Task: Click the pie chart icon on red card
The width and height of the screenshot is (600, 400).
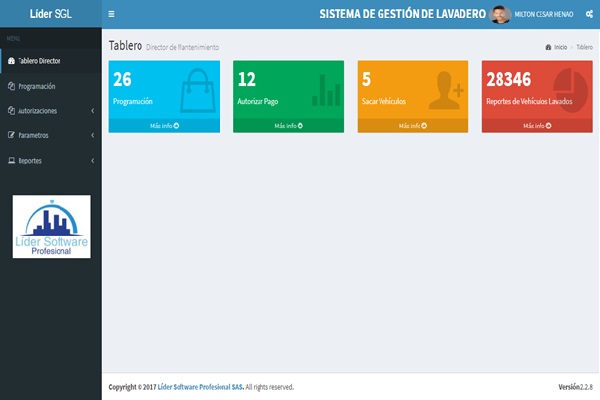Action: click(x=570, y=89)
